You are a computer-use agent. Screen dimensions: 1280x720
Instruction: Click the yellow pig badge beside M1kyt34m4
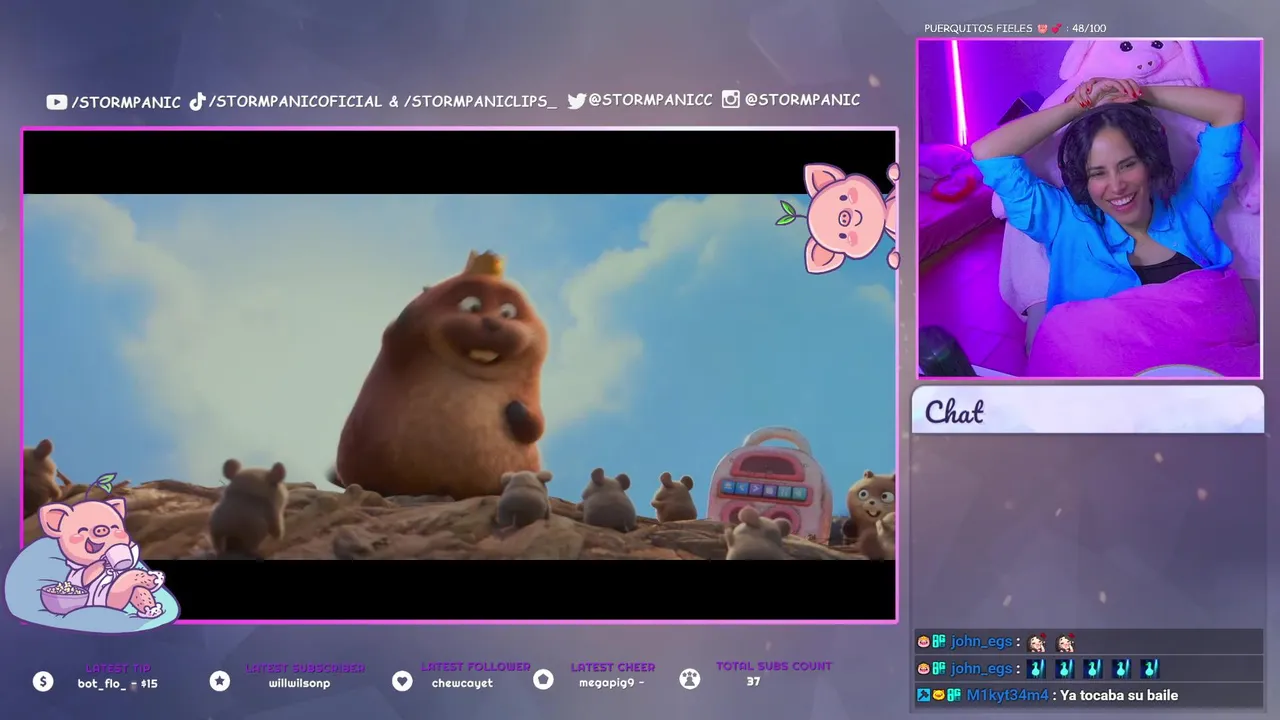[x=938, y=695]
